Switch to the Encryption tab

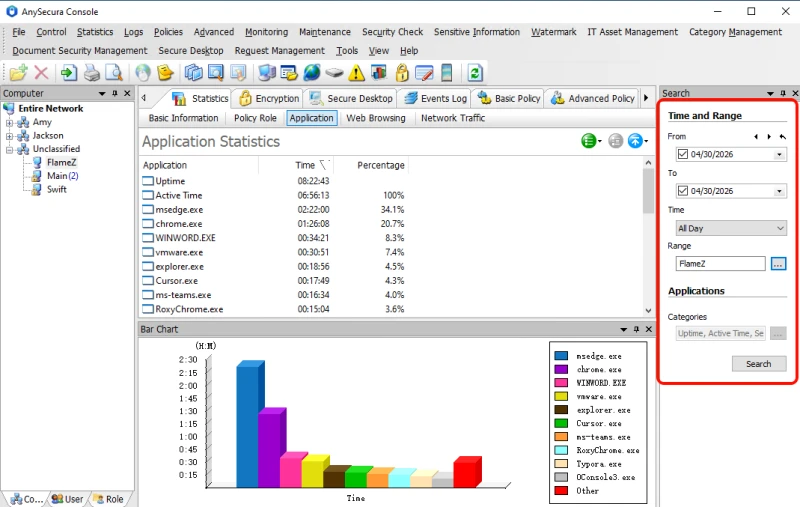[268, 98]
